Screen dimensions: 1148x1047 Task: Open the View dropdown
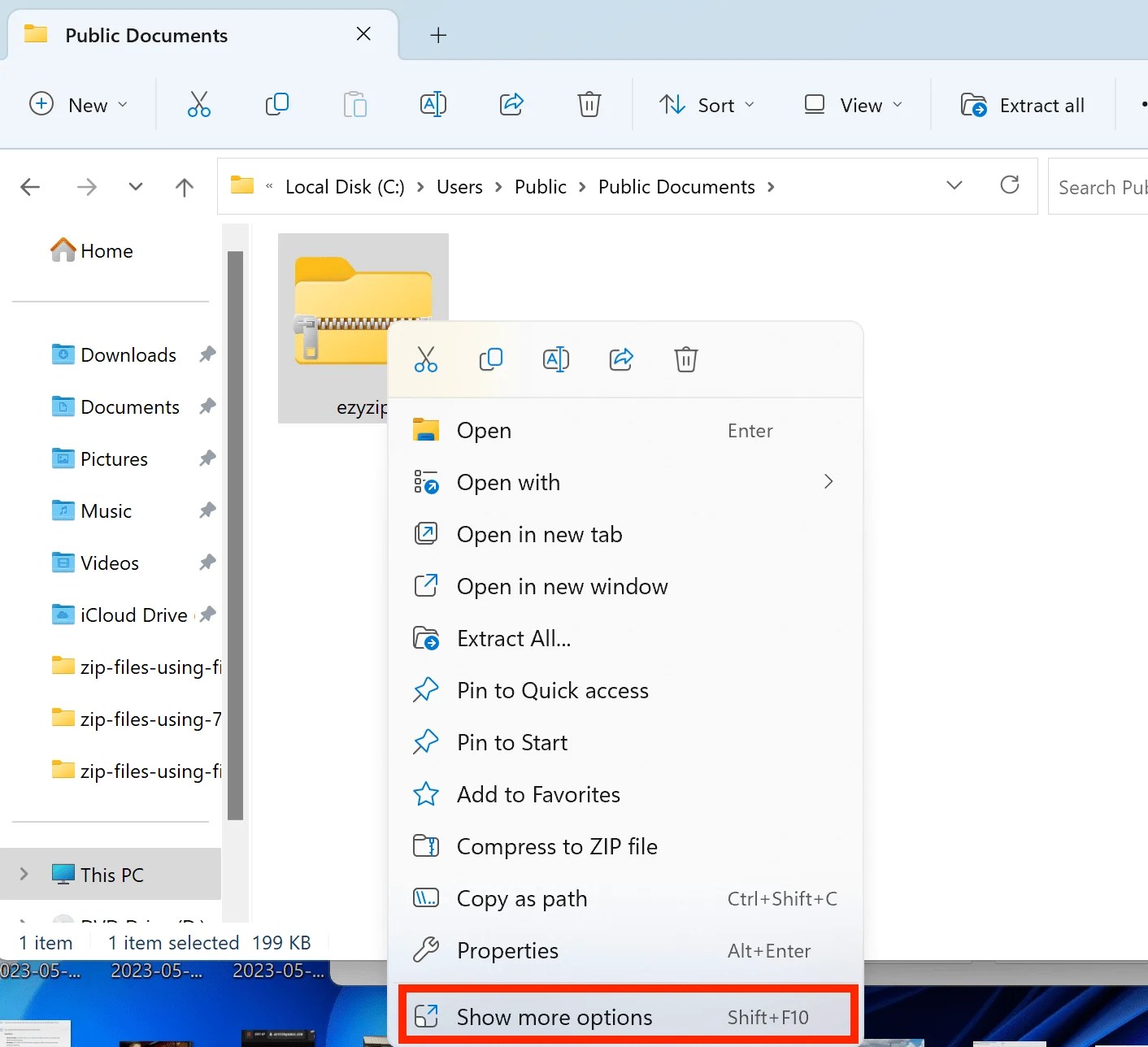853,104
